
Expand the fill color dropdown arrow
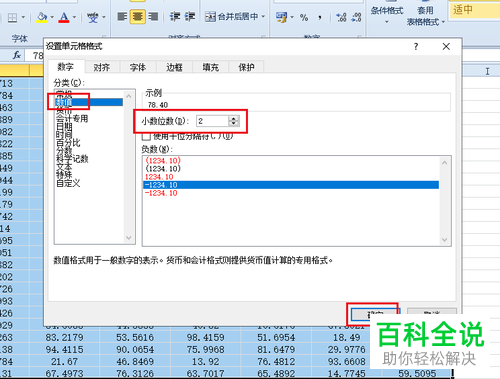pyautogui.click(x=52, y=17)
